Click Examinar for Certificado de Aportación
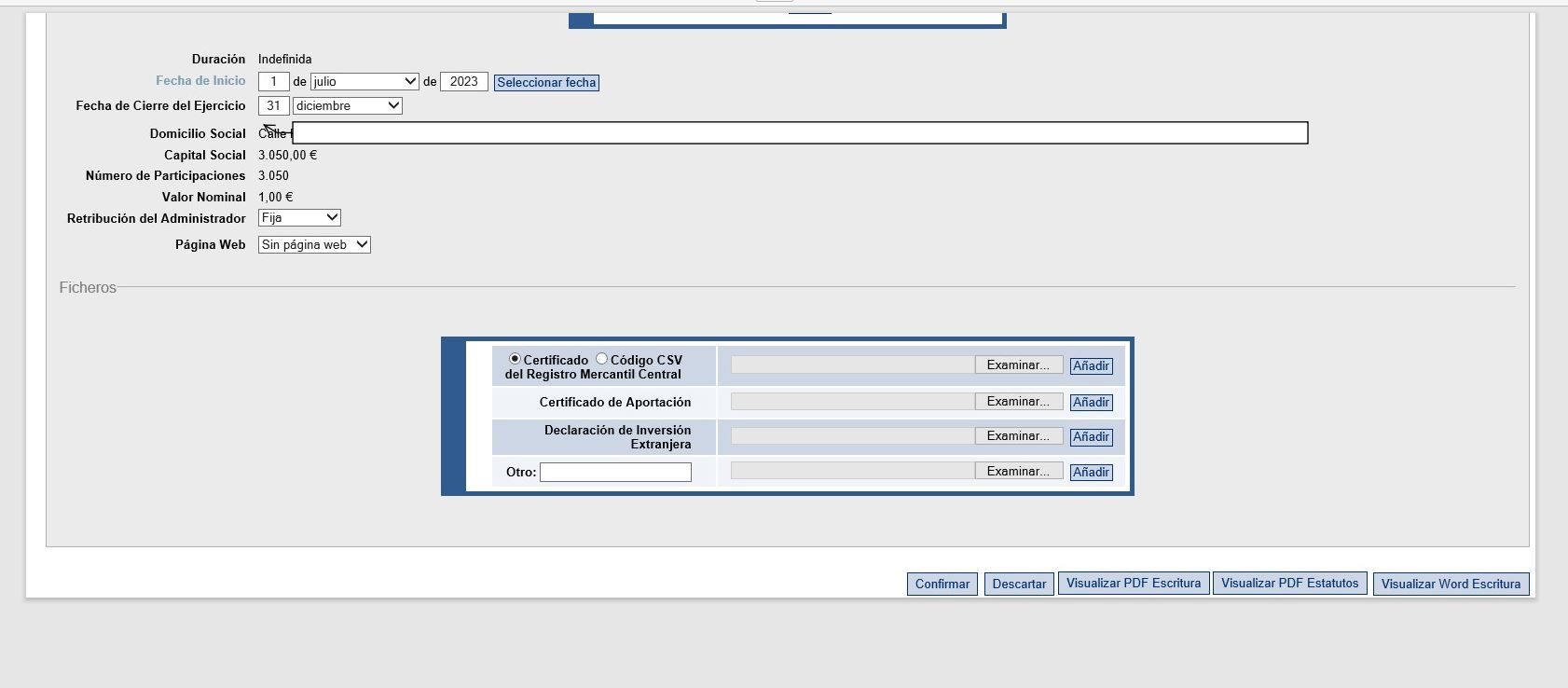This screenshot has height=688, width=1568. [x=1018, y=402]
